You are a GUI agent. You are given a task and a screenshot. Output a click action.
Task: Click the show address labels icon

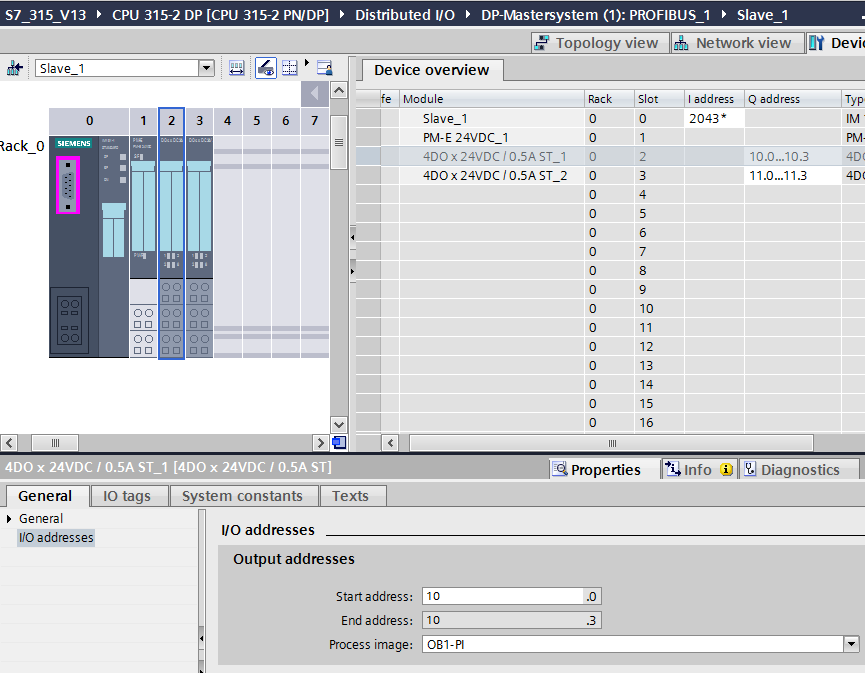tap(237, 68)
